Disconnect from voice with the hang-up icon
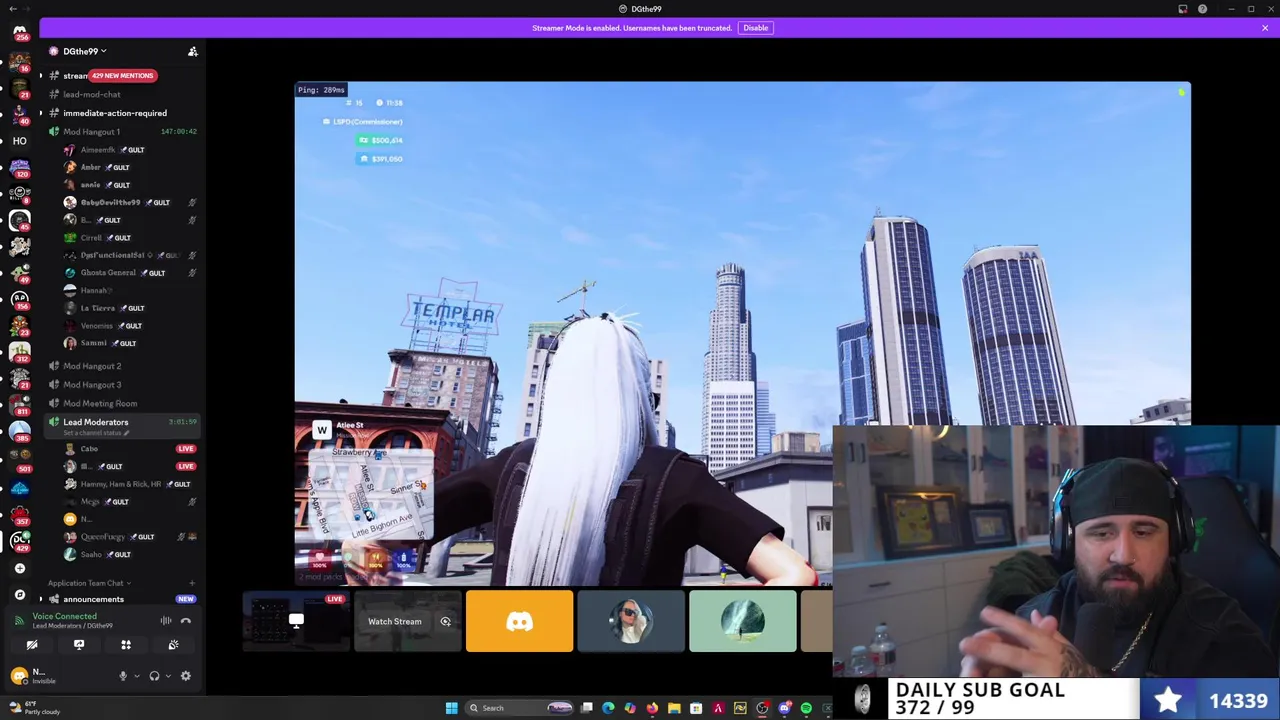 pyautogui.click(x=185, y=621)
